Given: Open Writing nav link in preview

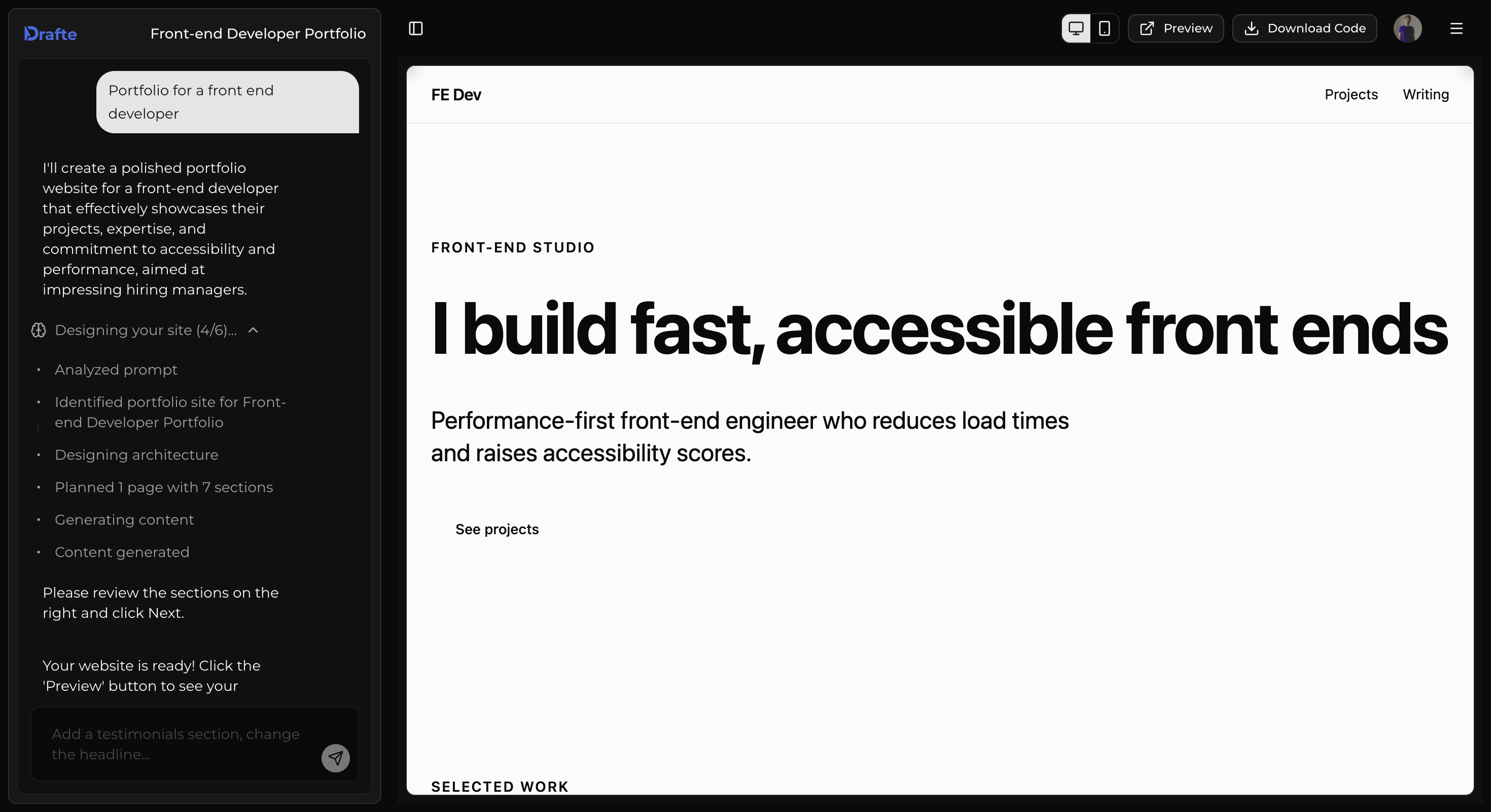Looking at the screenshot, I should point(1426,94).
